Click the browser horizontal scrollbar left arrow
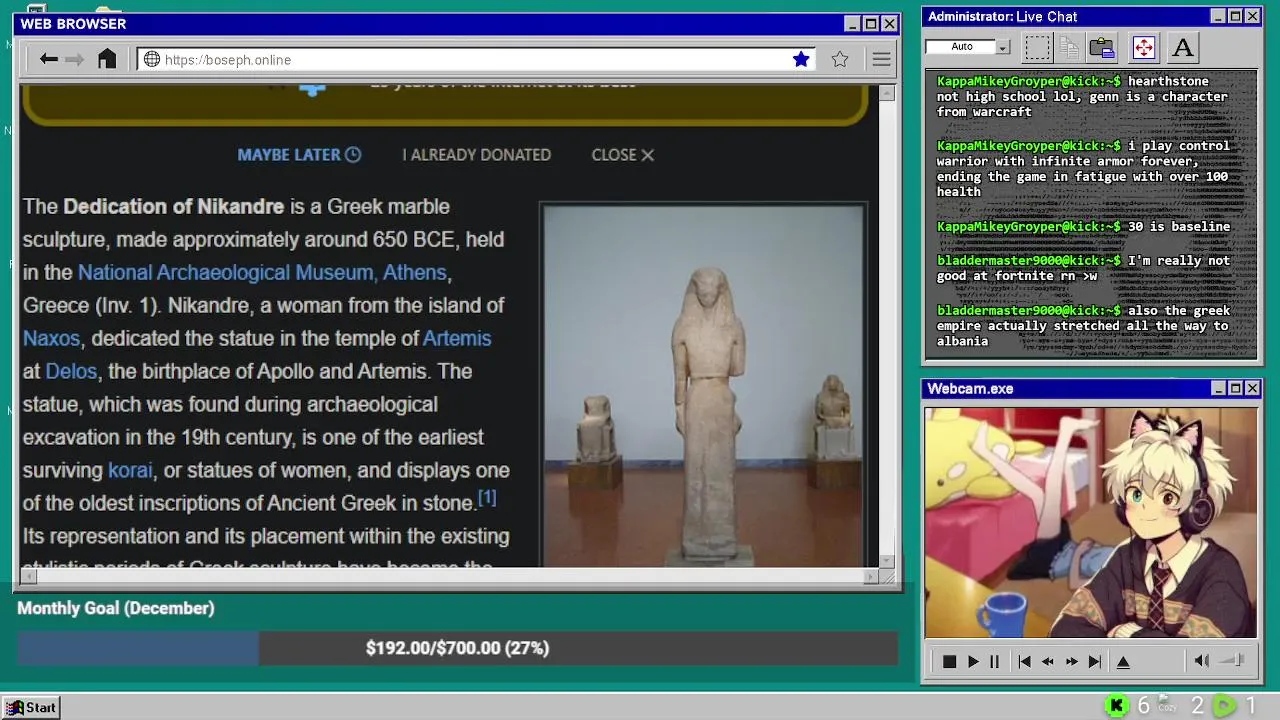The width and height of the screenshot is (1280, 720). [x=28, y=576]
